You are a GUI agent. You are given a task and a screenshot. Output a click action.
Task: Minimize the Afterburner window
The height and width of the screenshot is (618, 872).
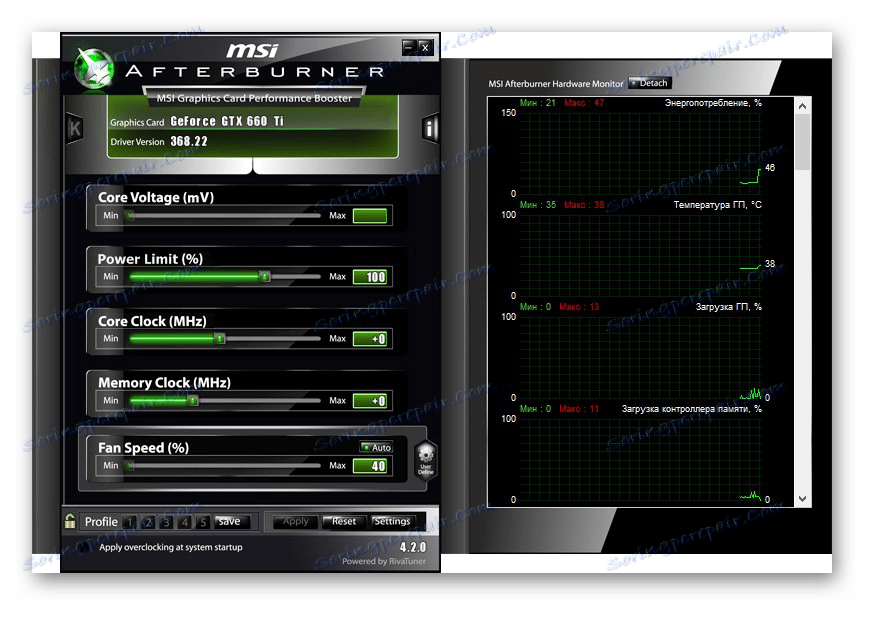point(409,47)
